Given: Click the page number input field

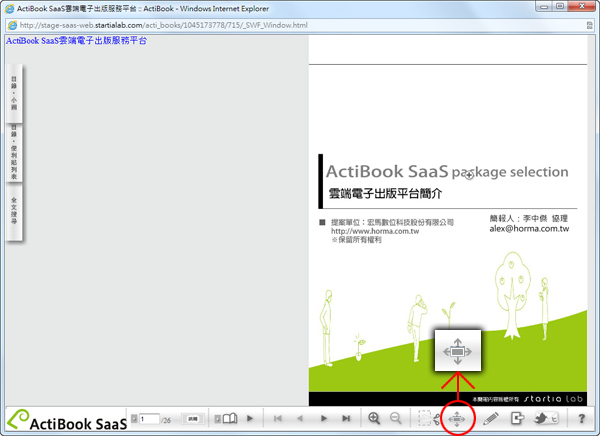Looking at the screenshot, I should [150, 419].
